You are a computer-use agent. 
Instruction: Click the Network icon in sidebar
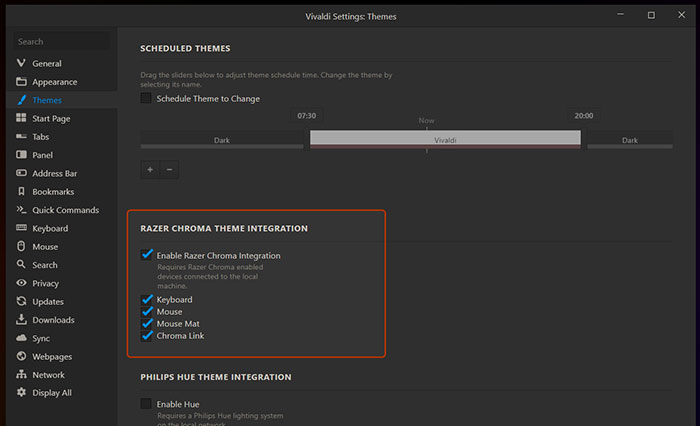(x=21, y=374)
